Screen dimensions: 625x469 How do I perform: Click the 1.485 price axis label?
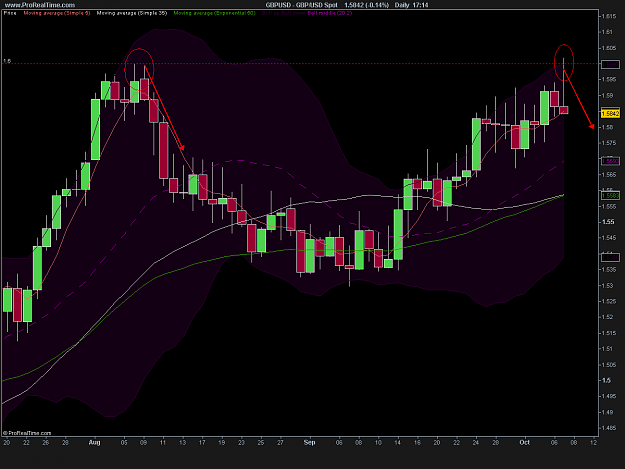pyautogui.click(x=609, y=428)
